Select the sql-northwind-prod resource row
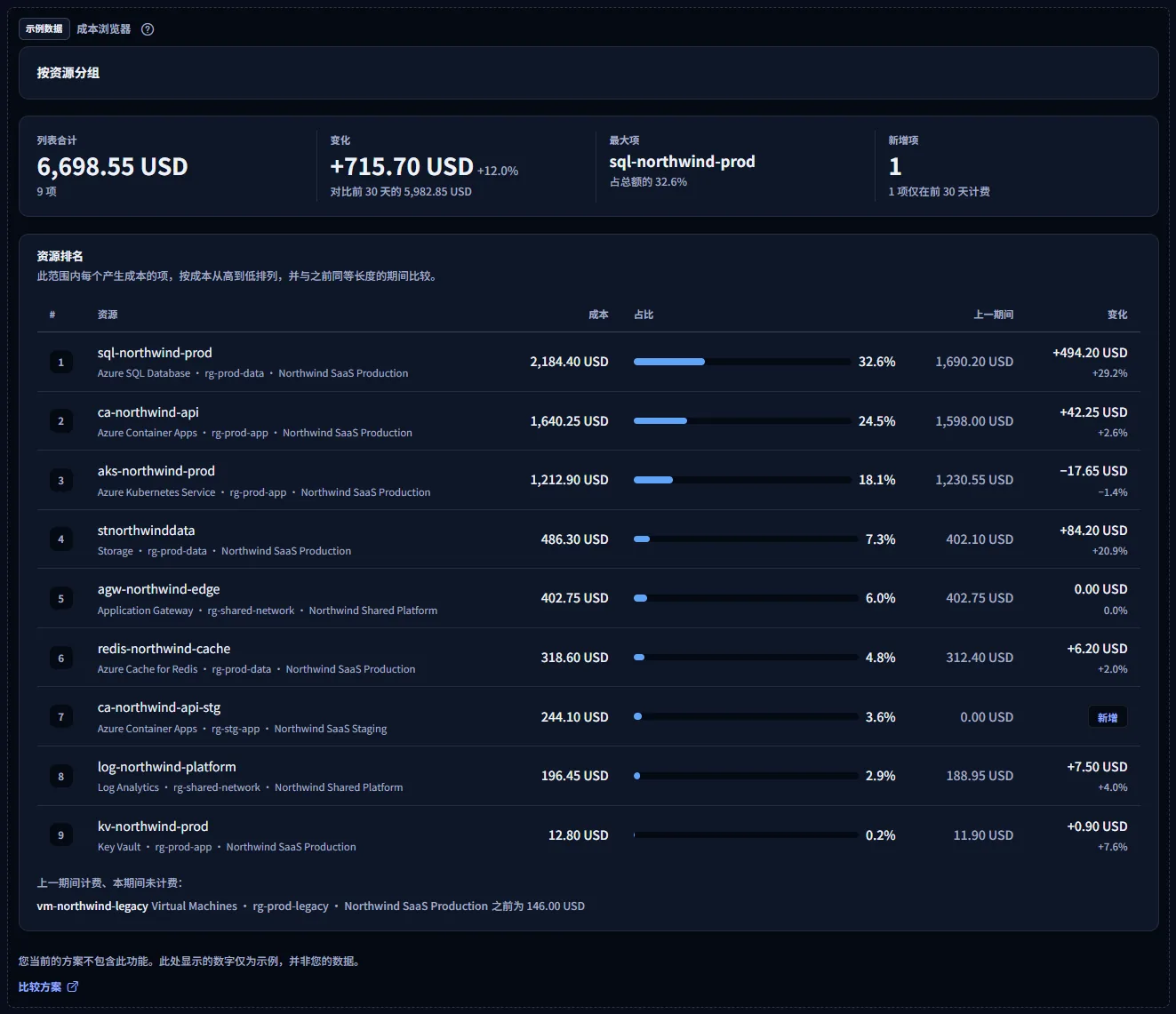1176x1014 pixels. (x=588, y=362)
